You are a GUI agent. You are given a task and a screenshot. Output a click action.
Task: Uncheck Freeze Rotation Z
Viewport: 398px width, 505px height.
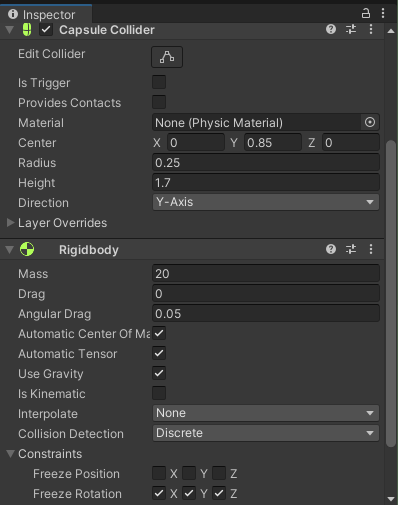point(219,493)
